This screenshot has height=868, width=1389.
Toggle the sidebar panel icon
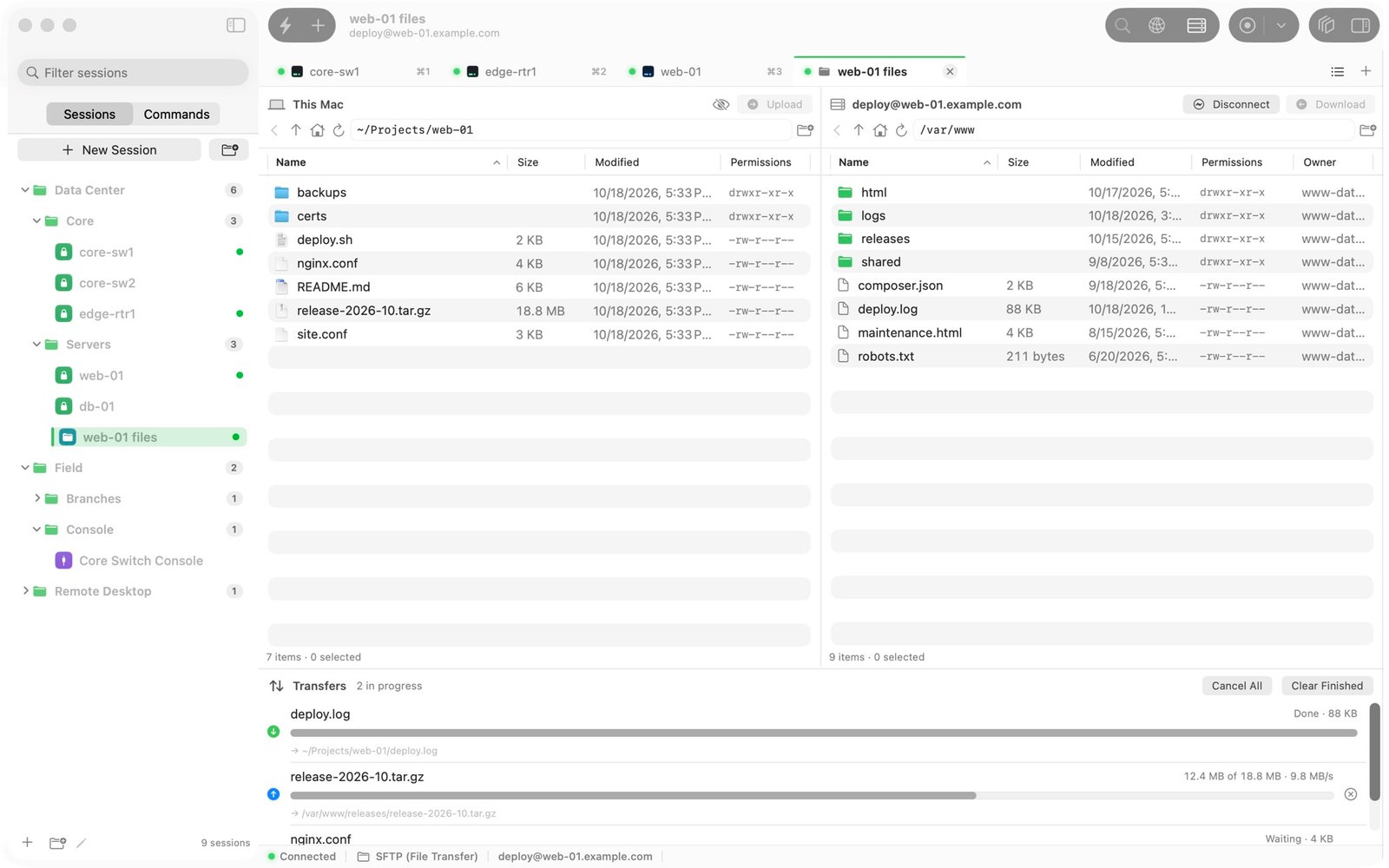click(x=236, y=25)
